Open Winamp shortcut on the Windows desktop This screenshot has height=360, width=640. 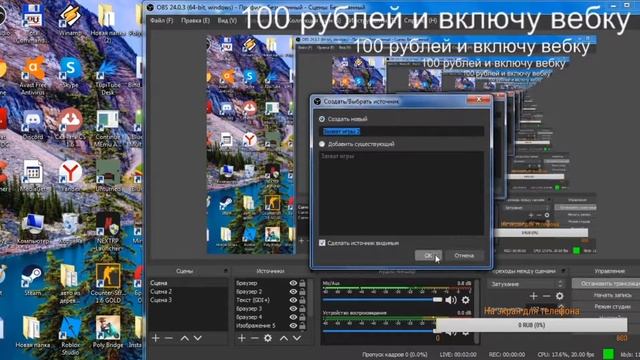70,19
